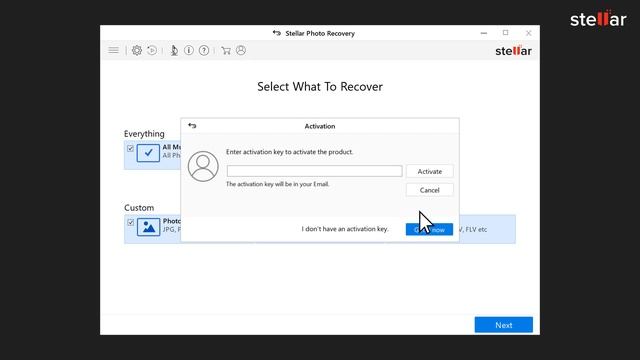The image size is (640, 360).
Task: Open the hamburger menu in toolbar
Action: [x=113, y=50]
